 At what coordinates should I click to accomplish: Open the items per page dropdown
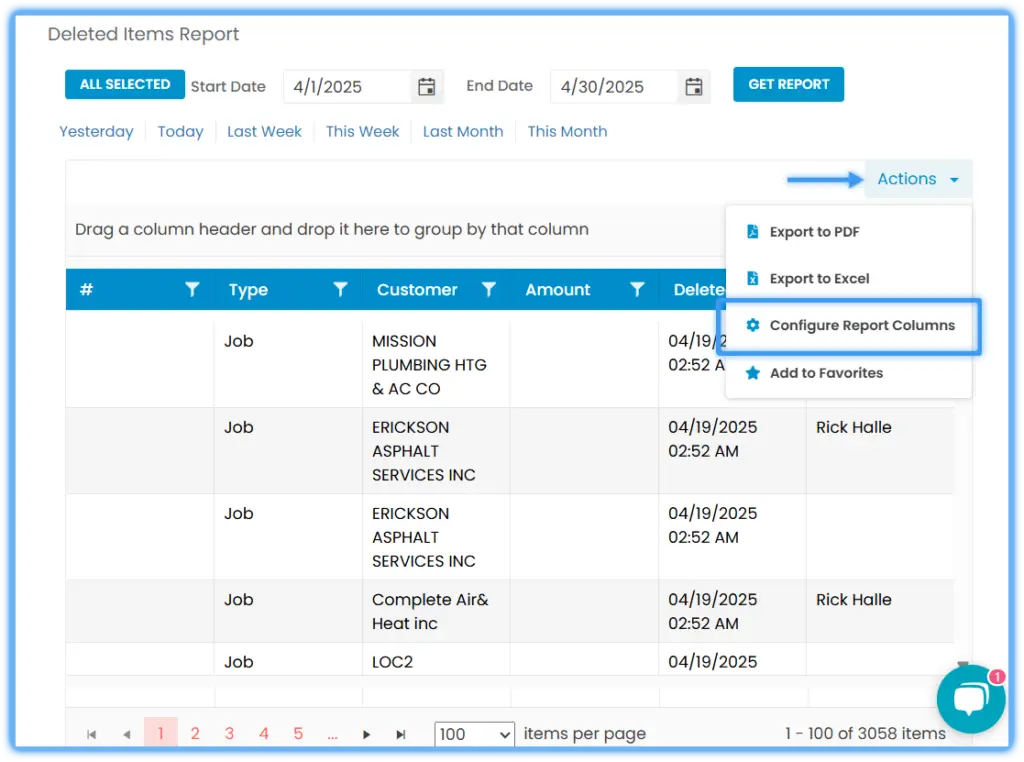474,735
